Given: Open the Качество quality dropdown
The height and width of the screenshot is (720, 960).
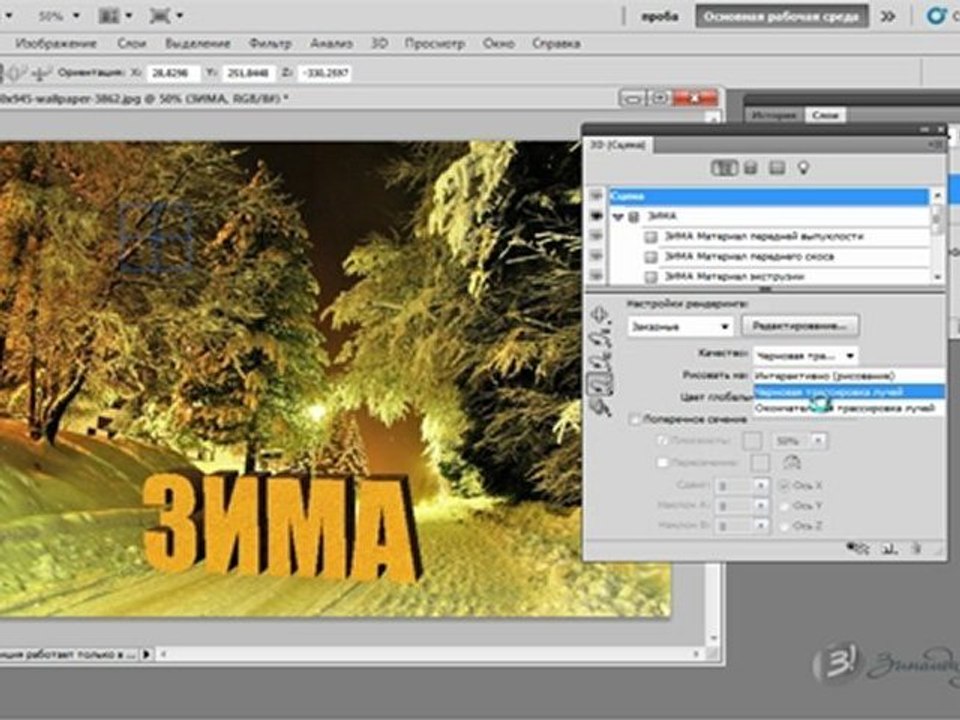Looking at the screenshot, I should tap(805, 355).
